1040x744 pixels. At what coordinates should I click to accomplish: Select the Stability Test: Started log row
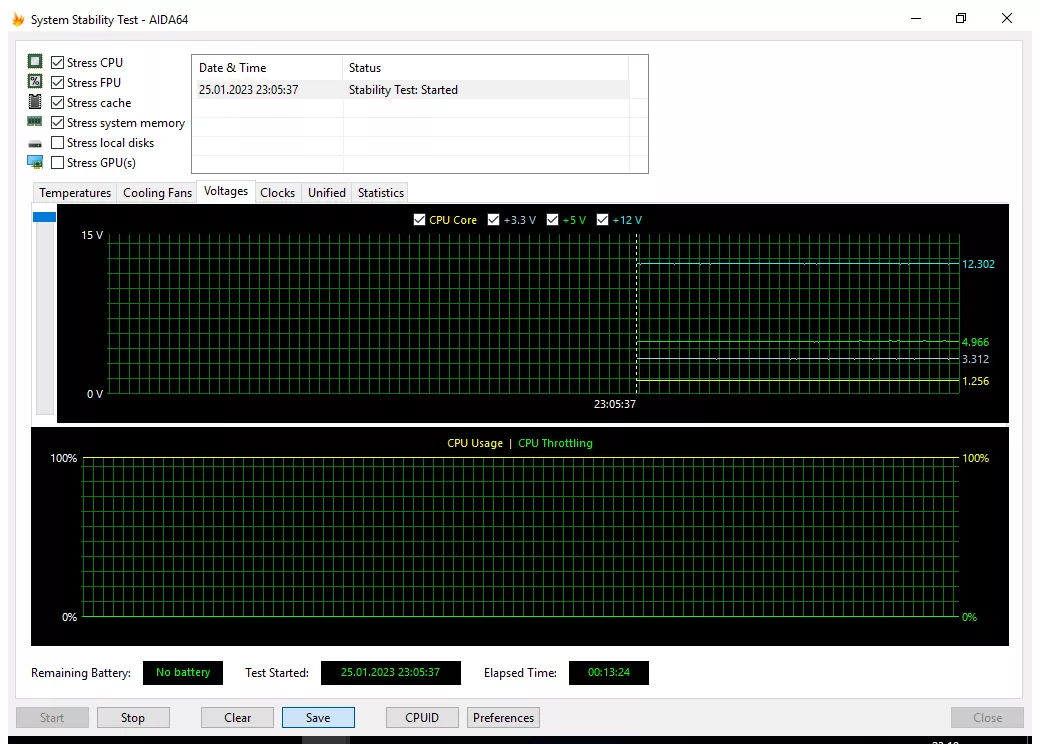click(x=411, y=90)
